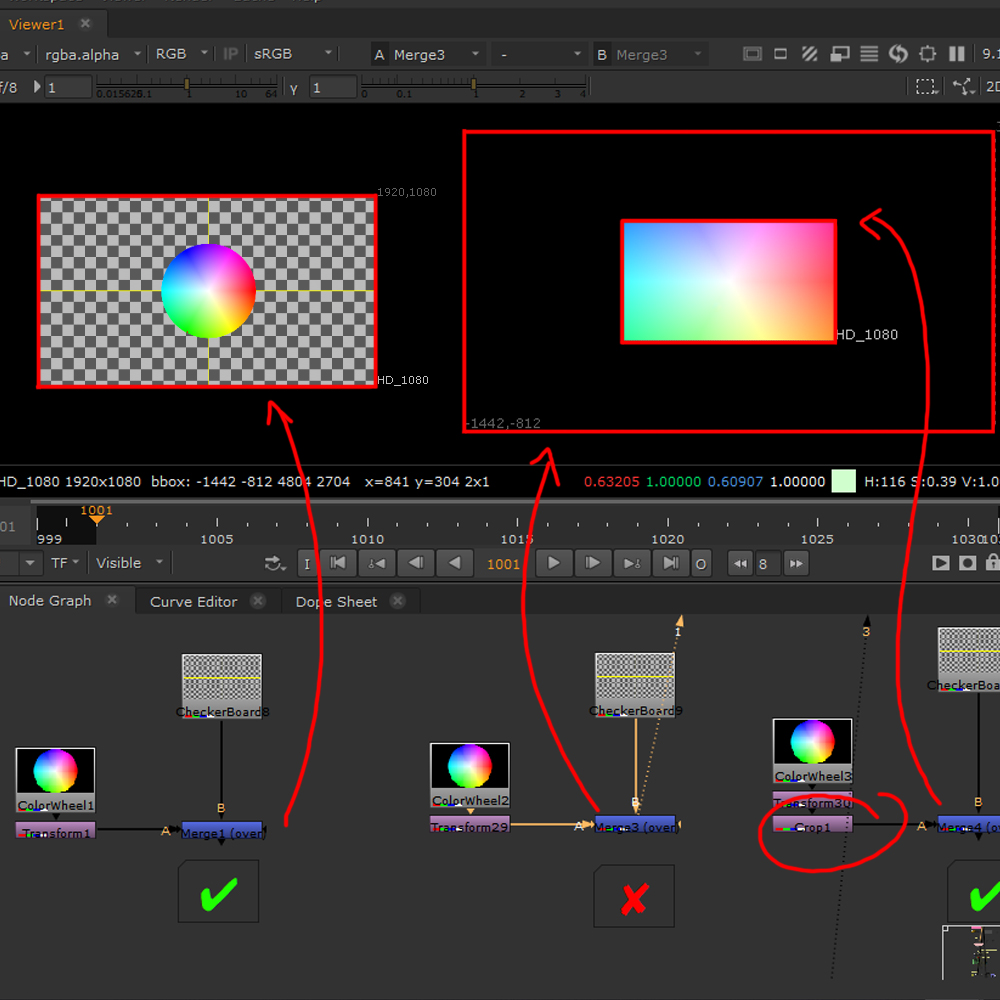Jump to the previous keyframe
1000x1000 pixels.
[376, 563]
